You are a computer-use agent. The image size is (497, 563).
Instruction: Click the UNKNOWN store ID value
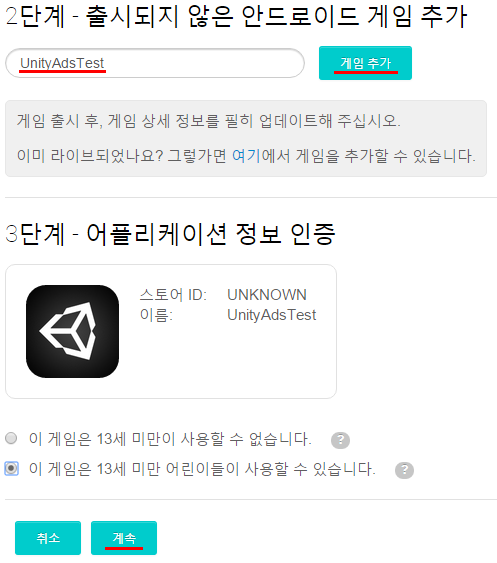tap(267, 295)
